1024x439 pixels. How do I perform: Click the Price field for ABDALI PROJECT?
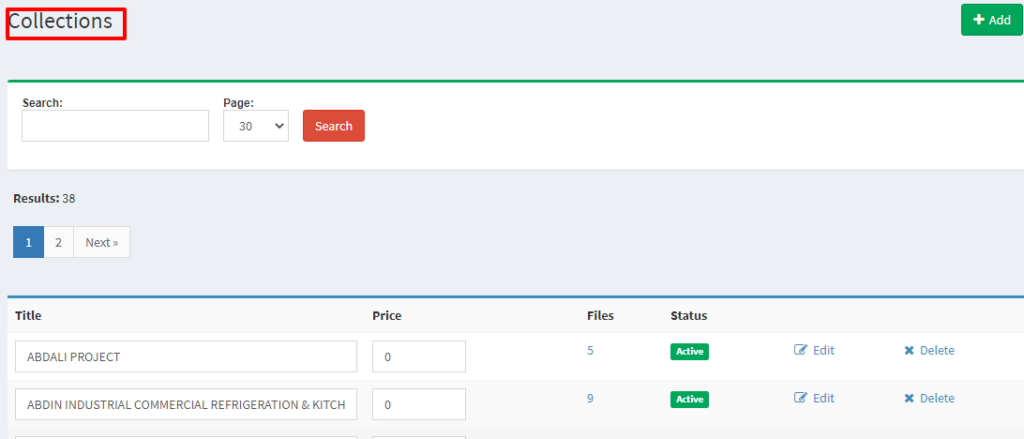419,357
